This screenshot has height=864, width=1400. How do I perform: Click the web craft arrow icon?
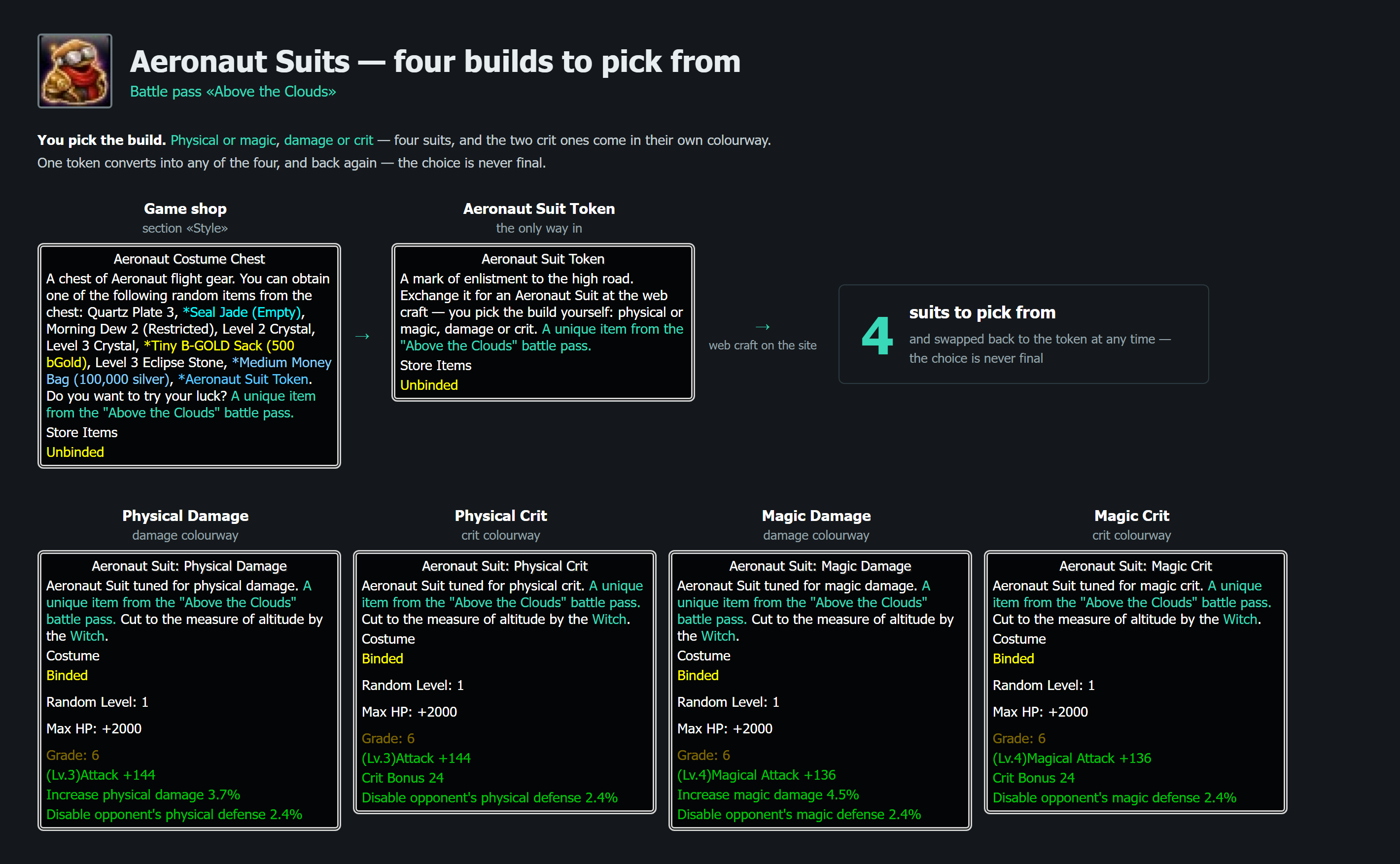[x=762, y=327]
